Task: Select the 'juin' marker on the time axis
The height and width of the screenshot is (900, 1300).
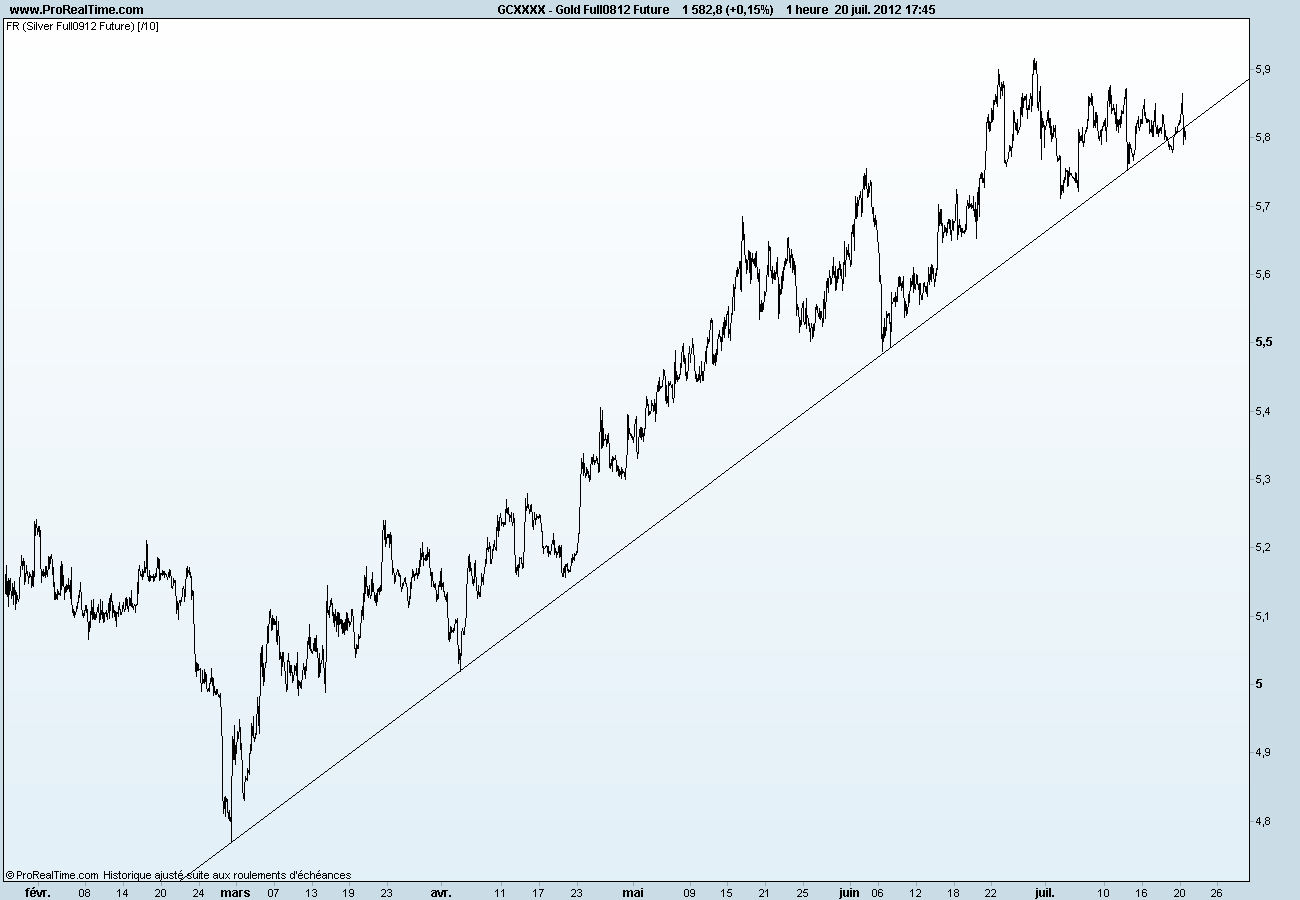Action: 849,891
